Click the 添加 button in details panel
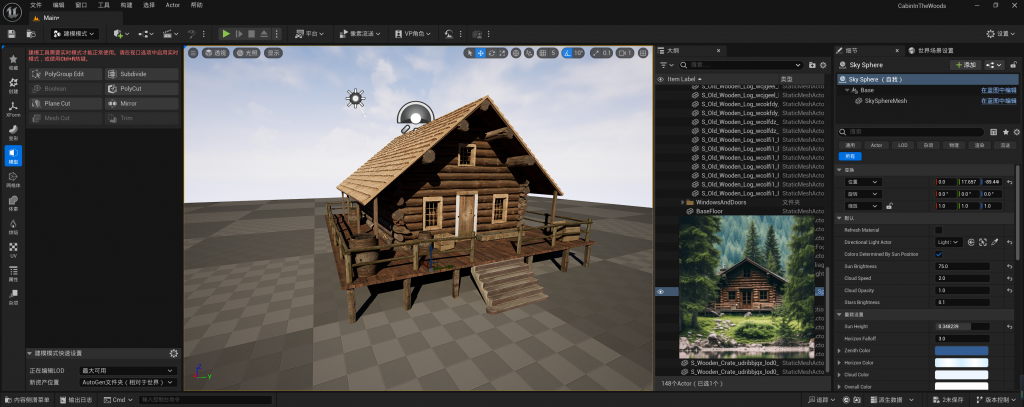1024x407 pixels. click(963, 64)
